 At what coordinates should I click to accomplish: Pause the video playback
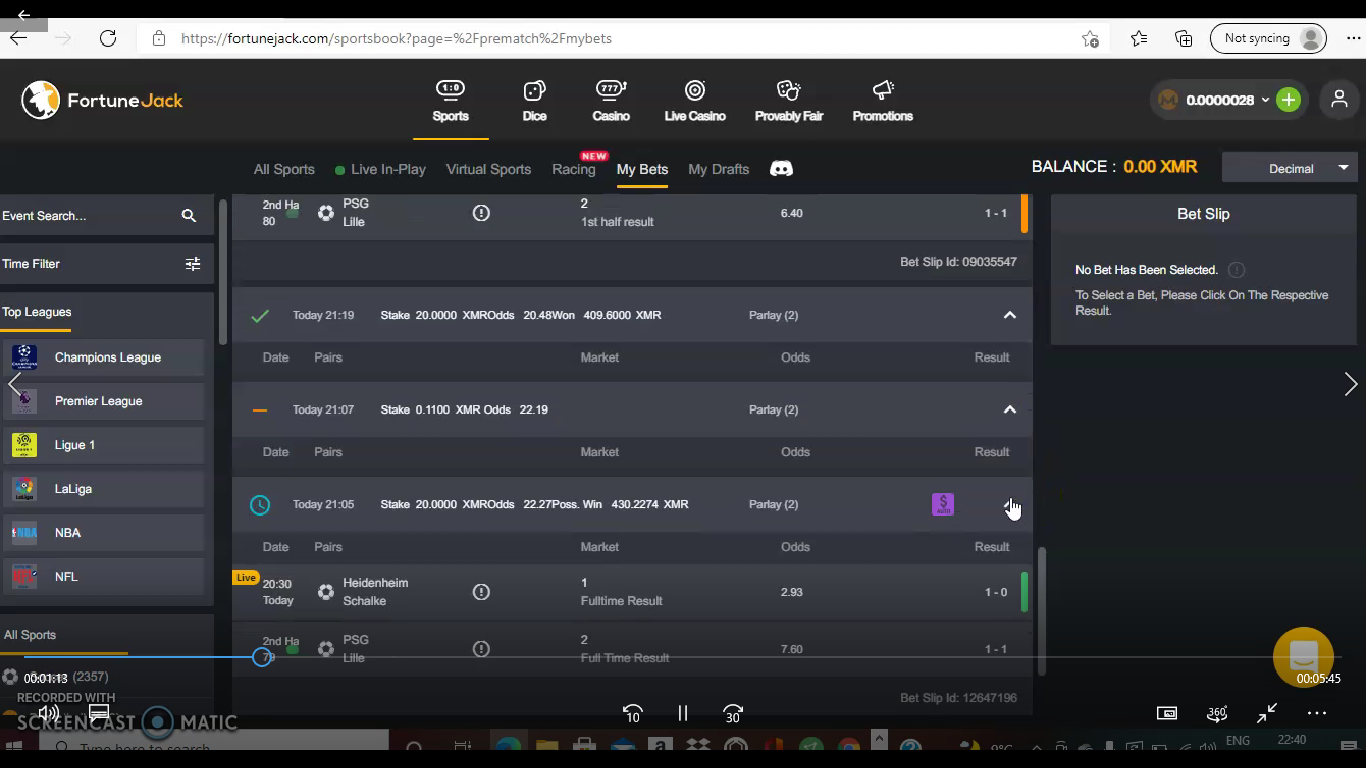(683, 713)
